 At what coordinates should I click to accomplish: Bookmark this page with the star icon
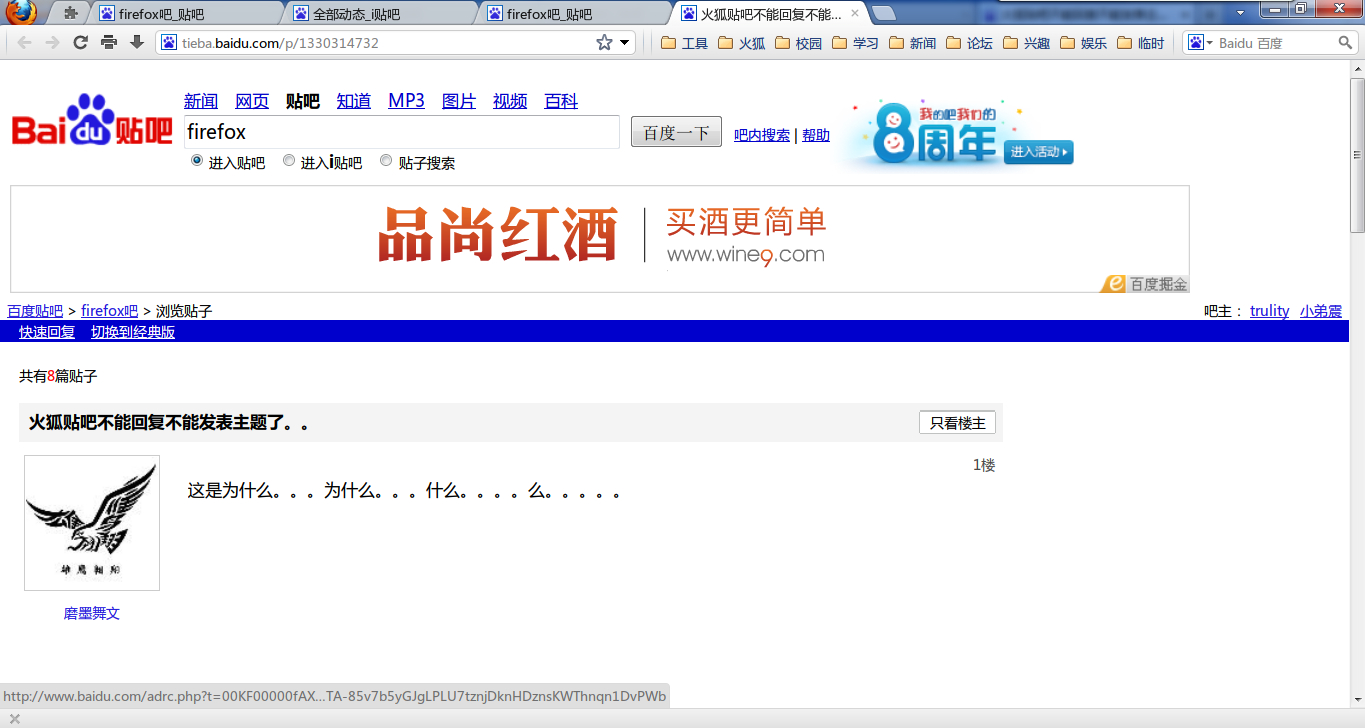(x=604, y=43)
